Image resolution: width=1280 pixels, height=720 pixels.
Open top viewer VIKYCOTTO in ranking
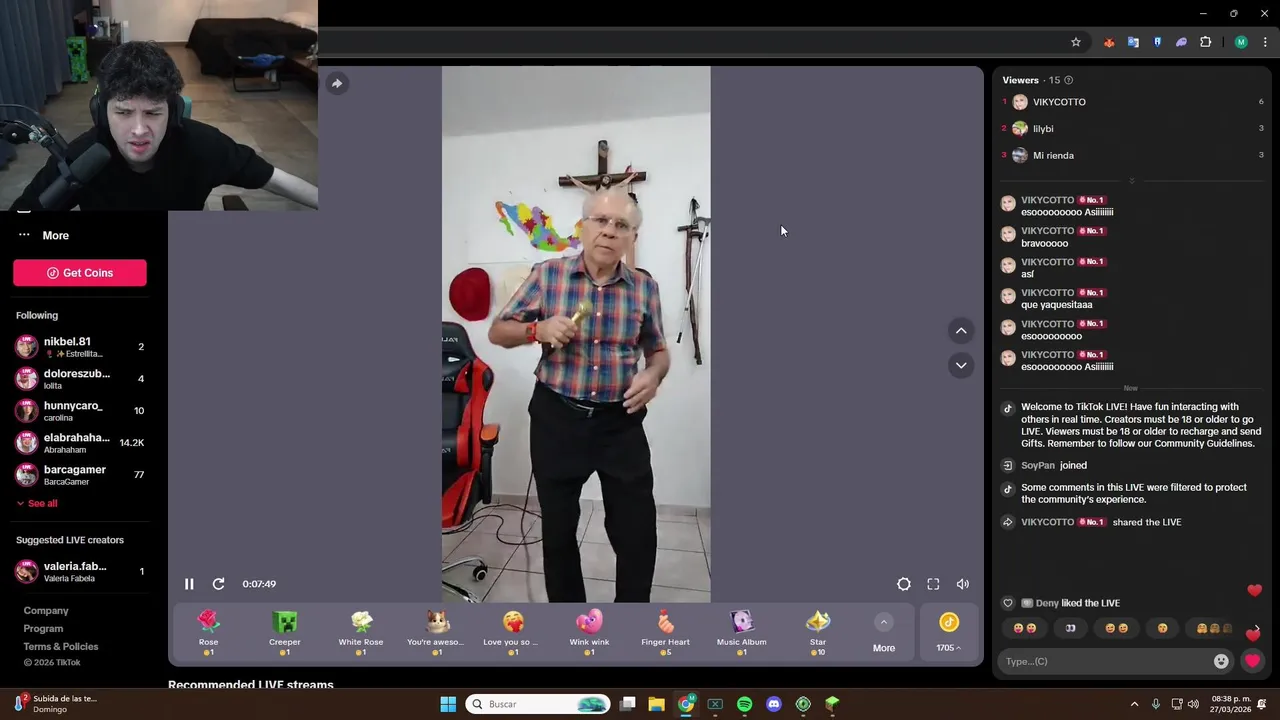click(1133, 102)
